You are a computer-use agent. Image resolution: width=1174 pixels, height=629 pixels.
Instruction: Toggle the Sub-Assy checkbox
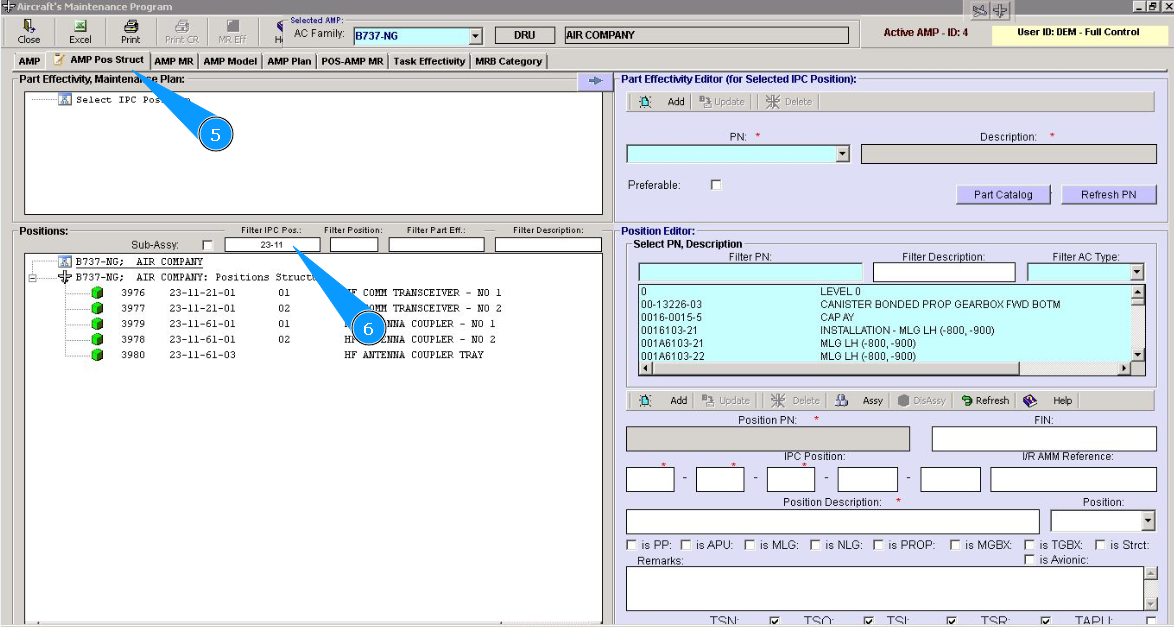pos(207,245)
